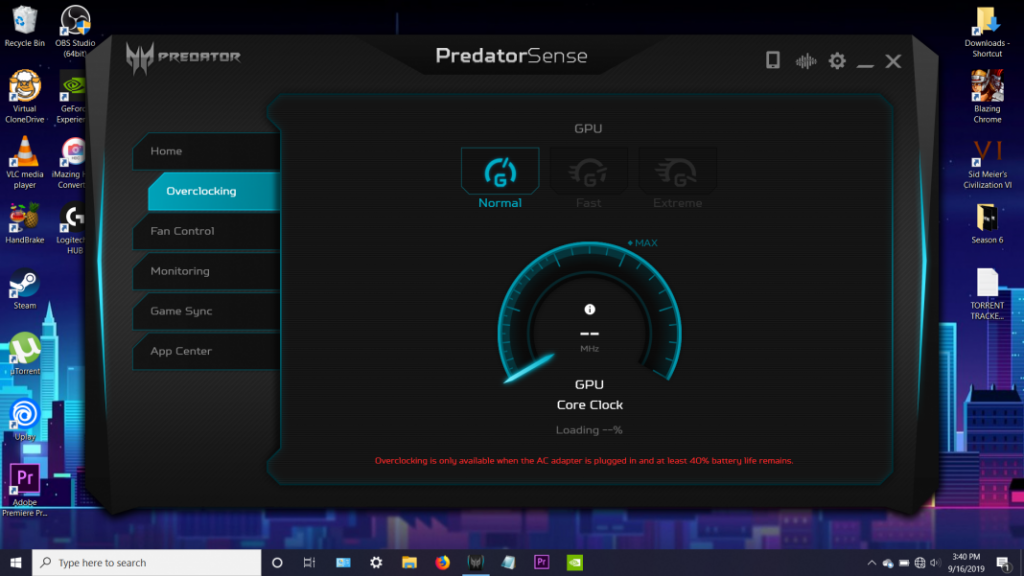Click Adobe Premiere Pro taskbar icon
Viewport: 1024px width, 576px height.
click(541, 562)
